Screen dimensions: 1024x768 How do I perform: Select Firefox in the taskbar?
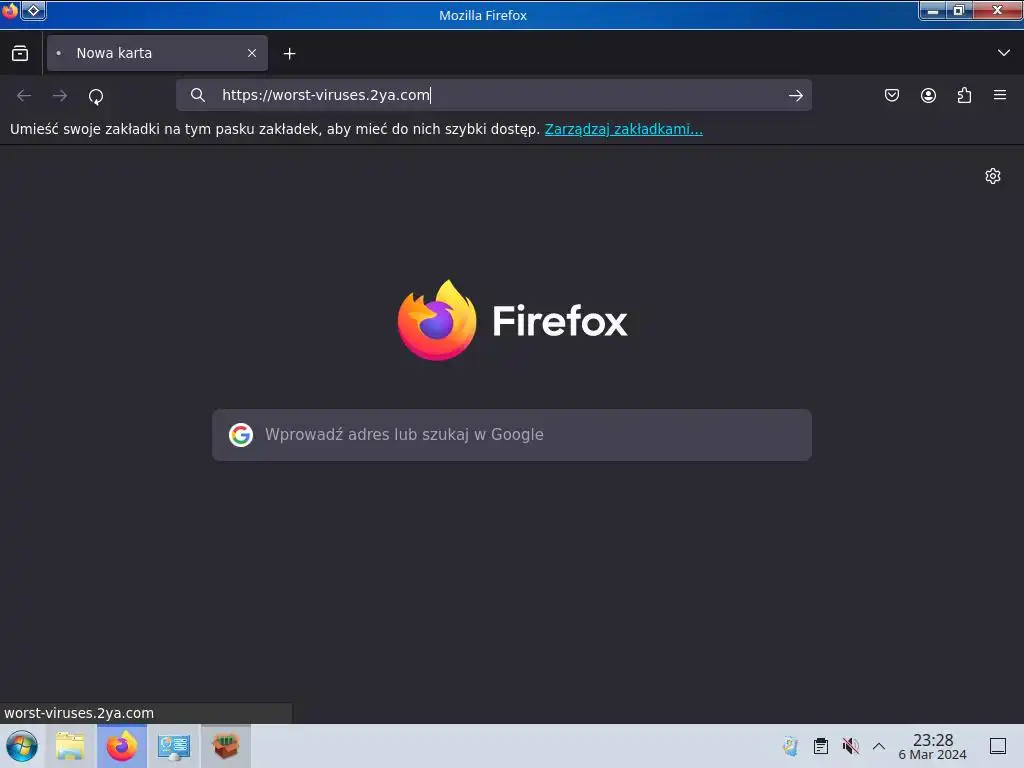point(122,746)
